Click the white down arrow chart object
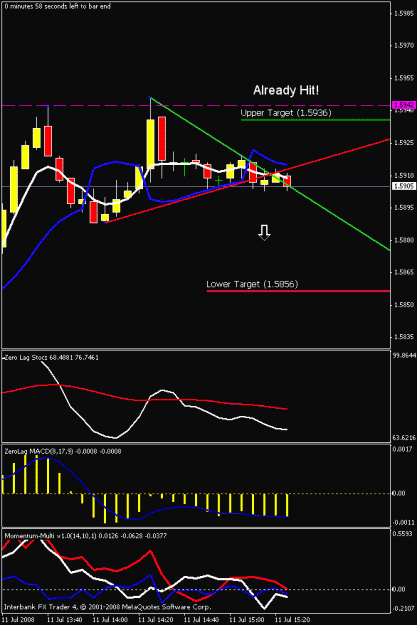 click(264, 232)
